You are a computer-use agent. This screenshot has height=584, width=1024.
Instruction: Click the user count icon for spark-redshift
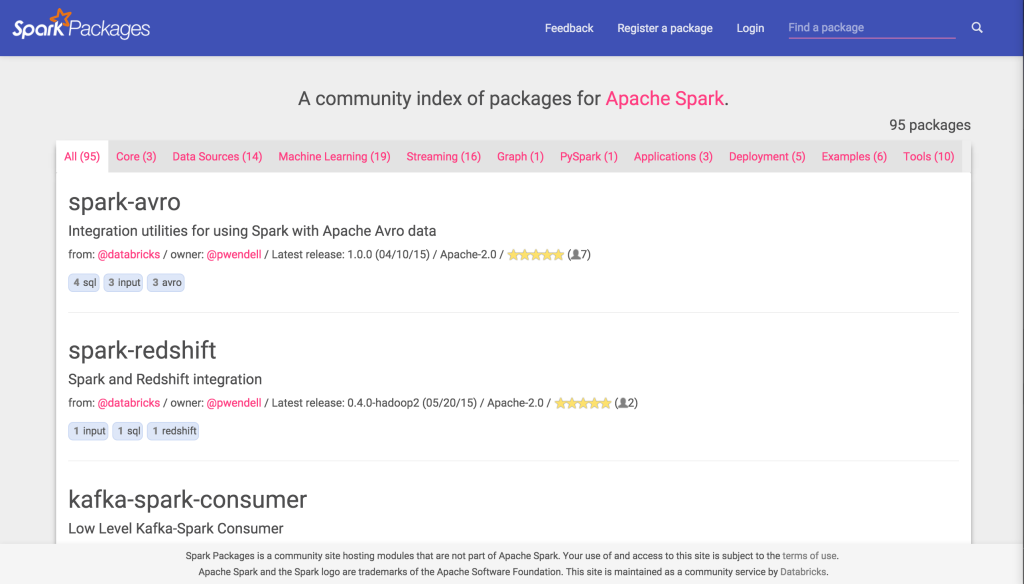click(622, 403)
